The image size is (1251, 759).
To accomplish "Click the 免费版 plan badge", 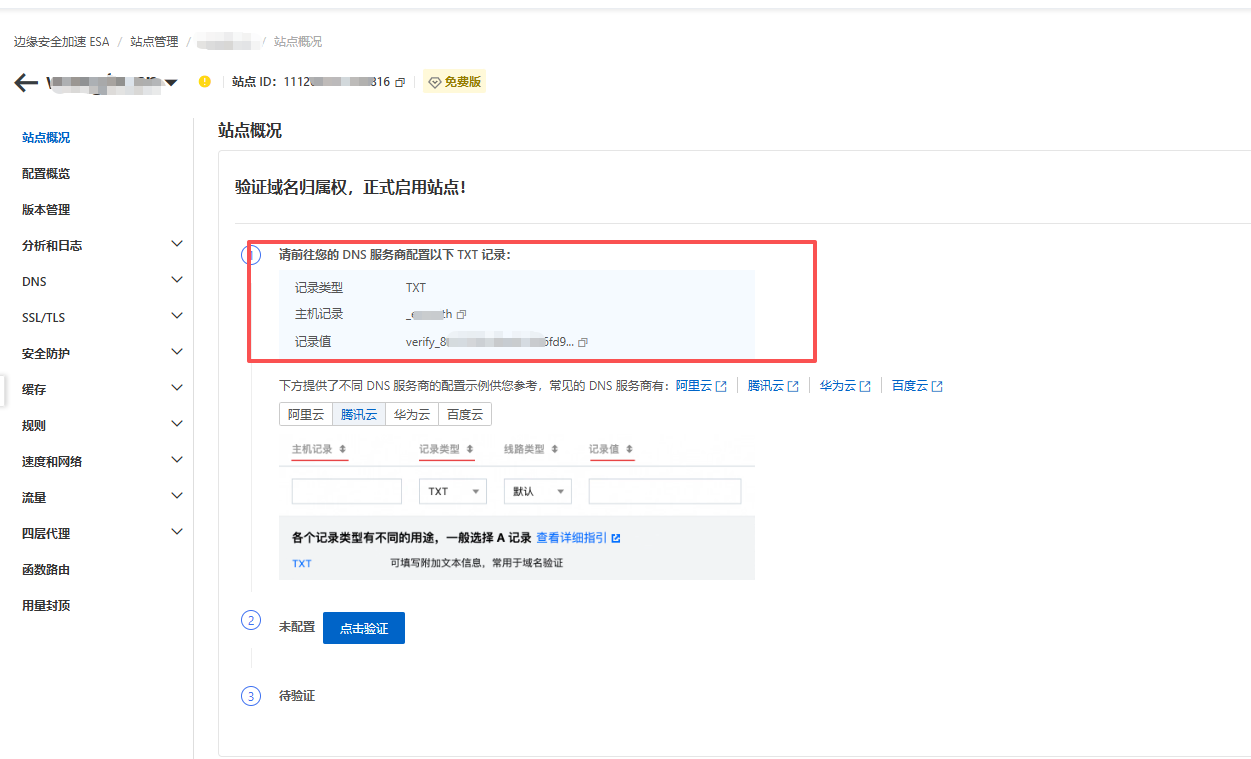I will click(x=454, y=82).
